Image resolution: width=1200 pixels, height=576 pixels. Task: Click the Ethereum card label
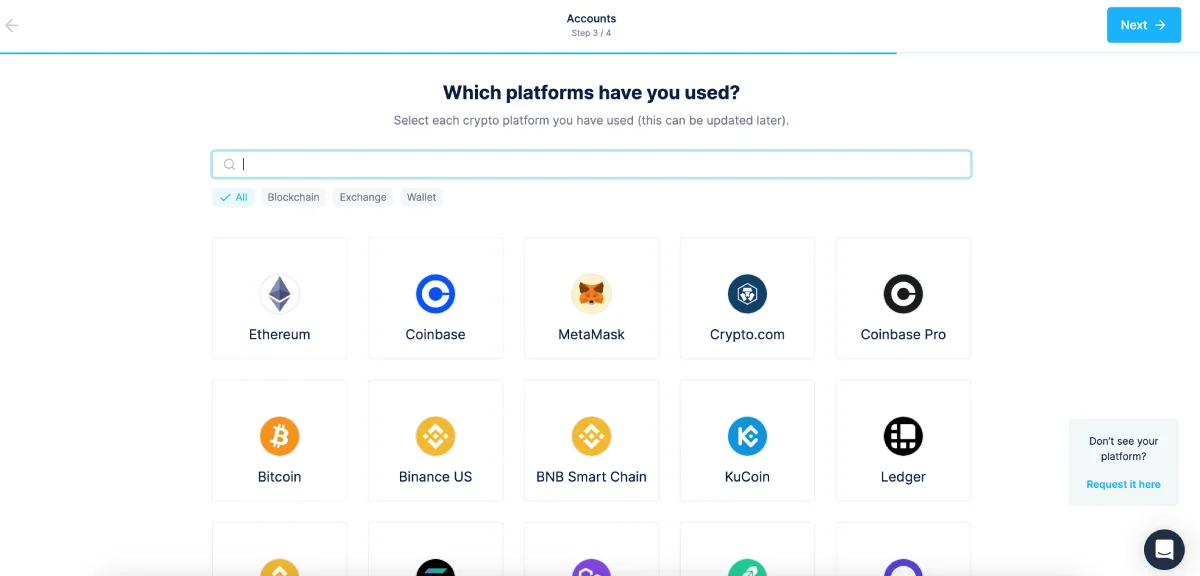click(x=279, y=335)
